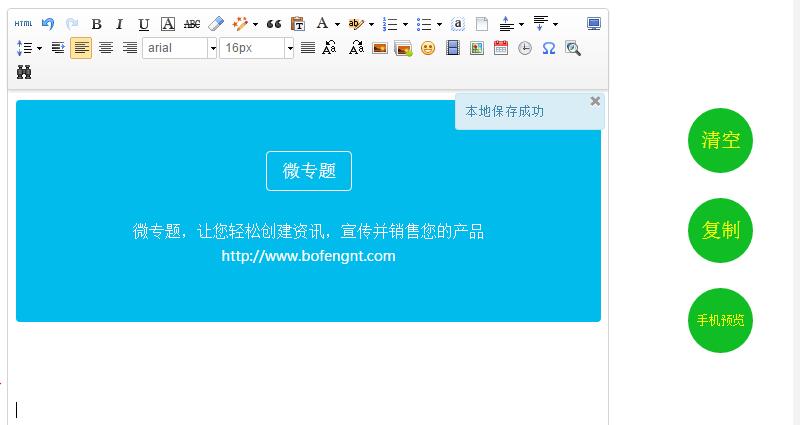The image size is (800, 425).
Task: Toggle the character border icon
Action: [x=168, y=24]
